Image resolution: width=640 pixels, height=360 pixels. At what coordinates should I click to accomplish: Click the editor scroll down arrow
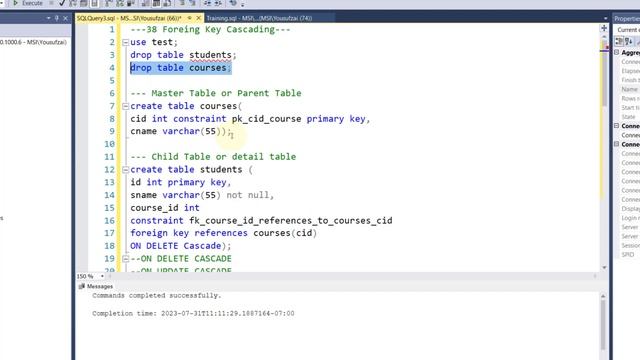pos(604,267)
